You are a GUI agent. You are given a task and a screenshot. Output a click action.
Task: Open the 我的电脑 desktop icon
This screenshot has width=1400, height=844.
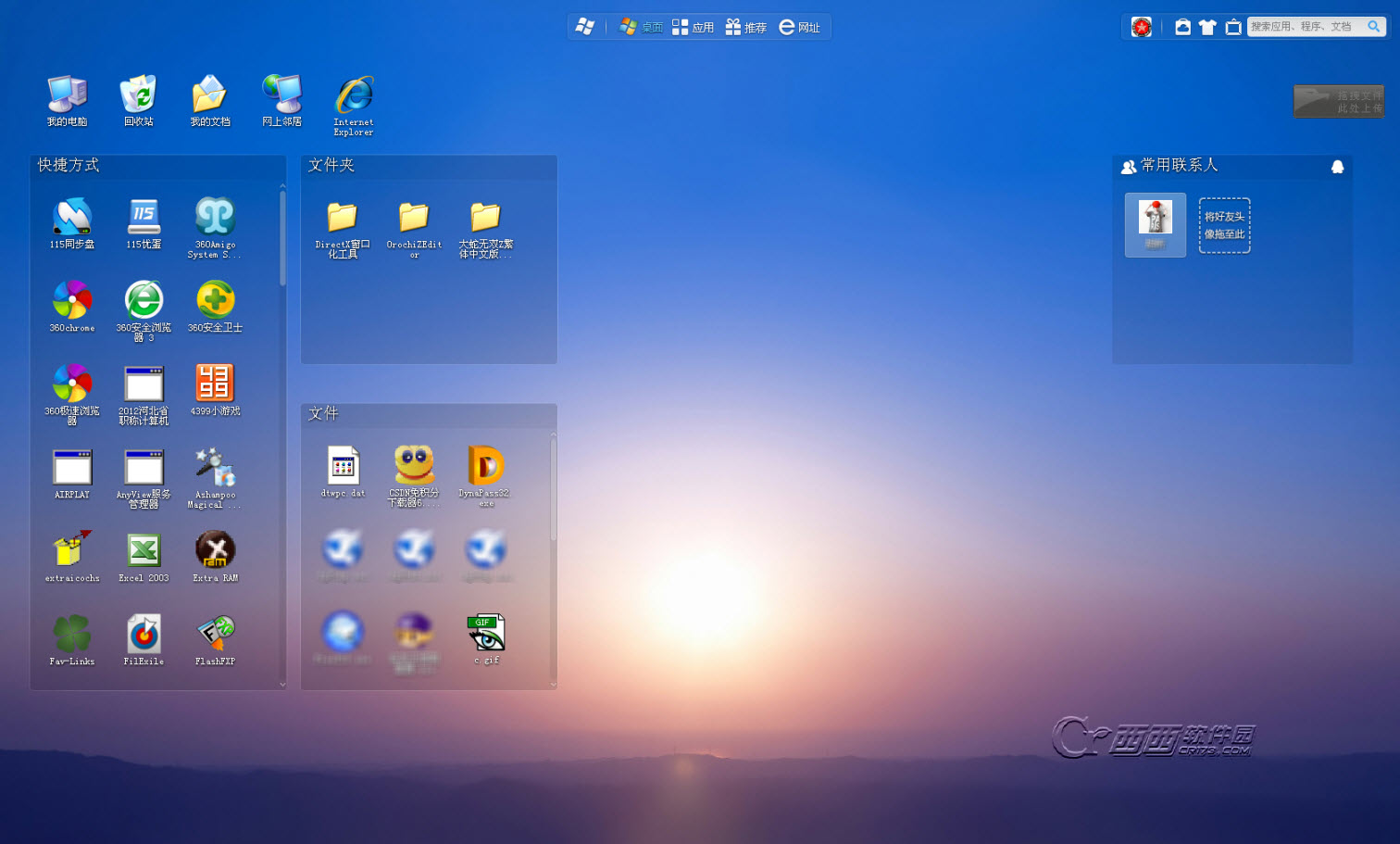click(x=67, y=94)
